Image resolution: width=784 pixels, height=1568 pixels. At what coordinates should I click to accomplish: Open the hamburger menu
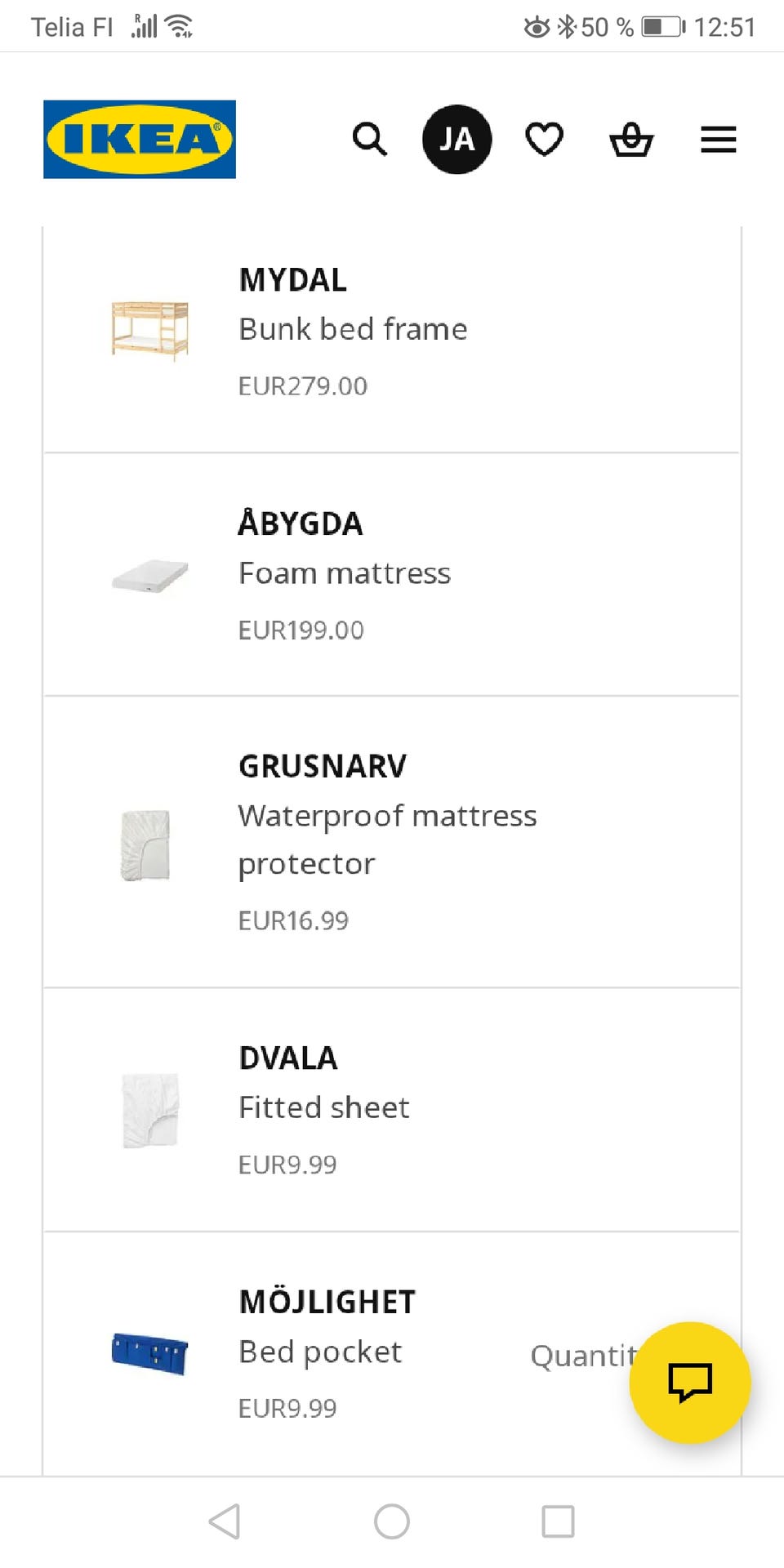pos(719,140)
